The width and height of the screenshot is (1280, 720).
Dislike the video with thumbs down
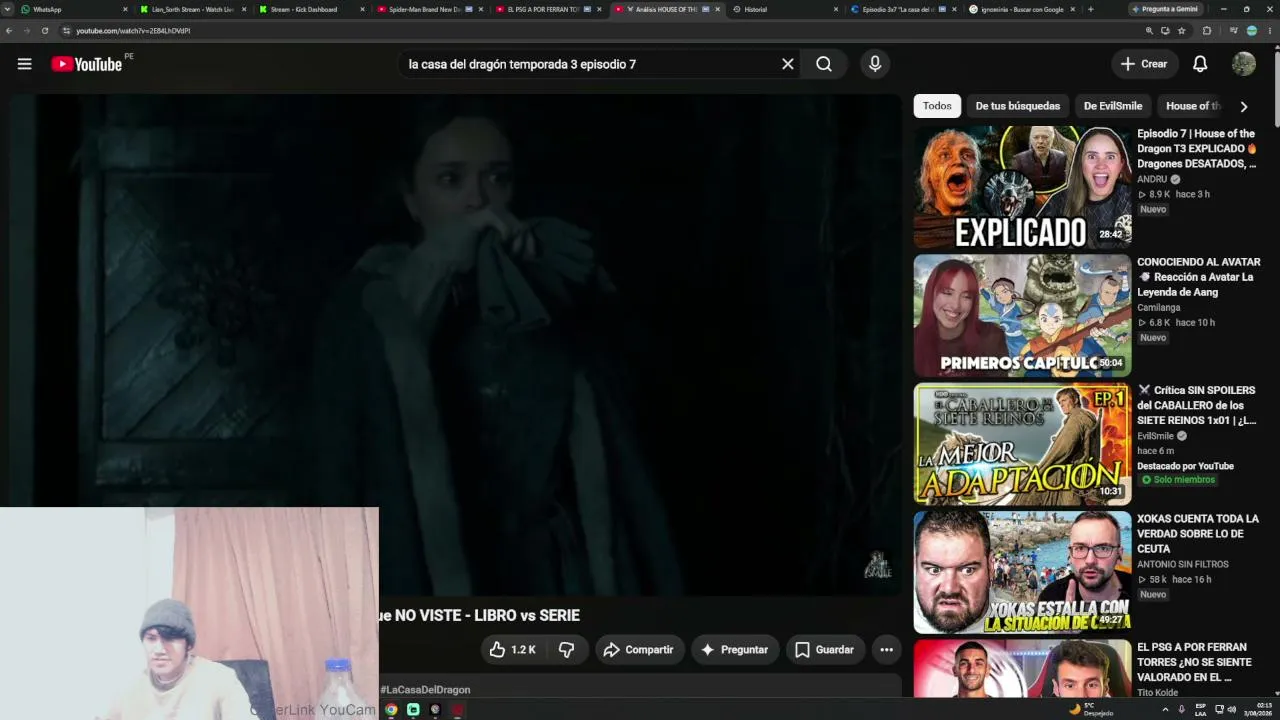(x=567, y=650)
